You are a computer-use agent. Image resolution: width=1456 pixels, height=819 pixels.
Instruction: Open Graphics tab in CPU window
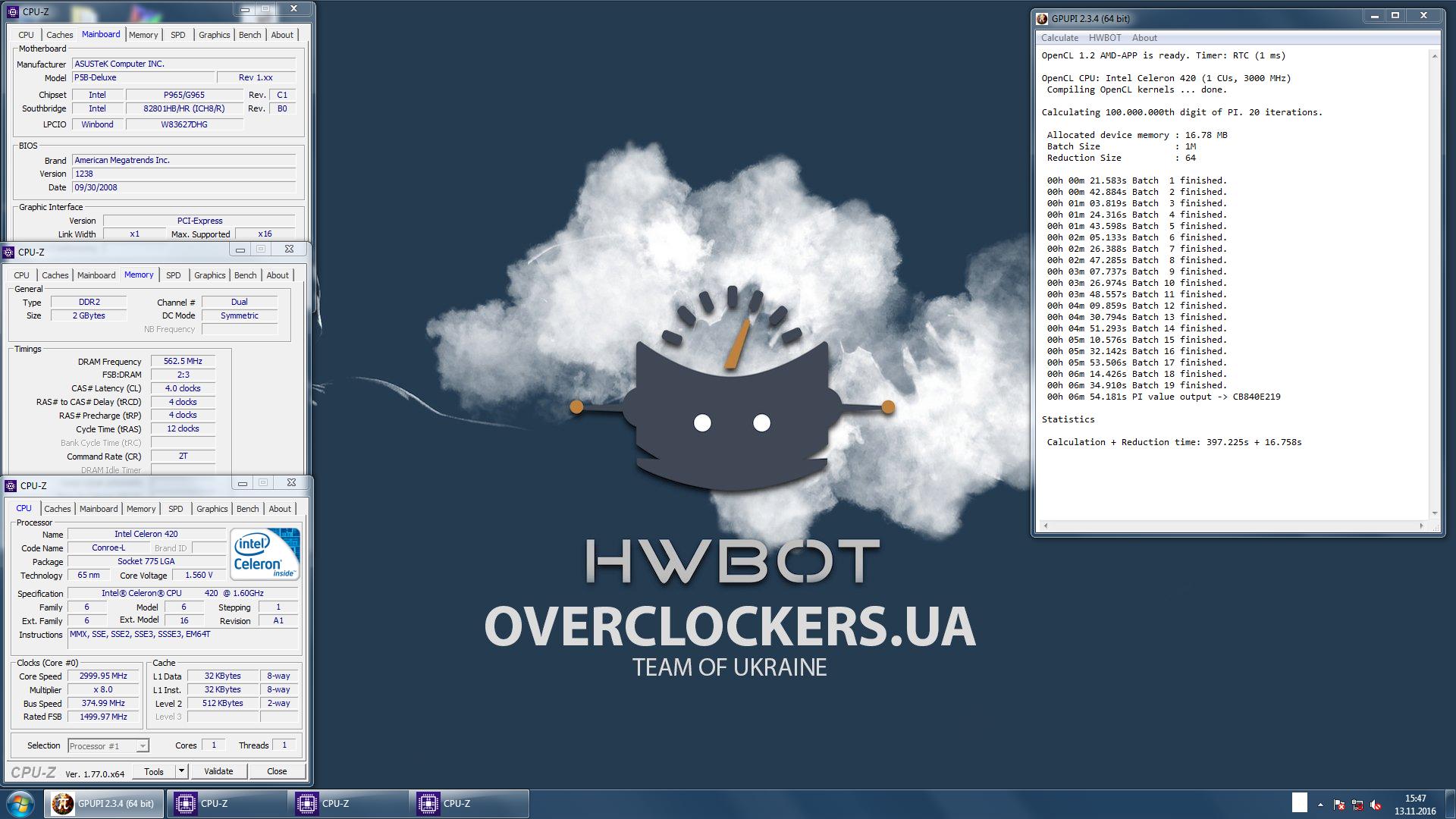212,509
